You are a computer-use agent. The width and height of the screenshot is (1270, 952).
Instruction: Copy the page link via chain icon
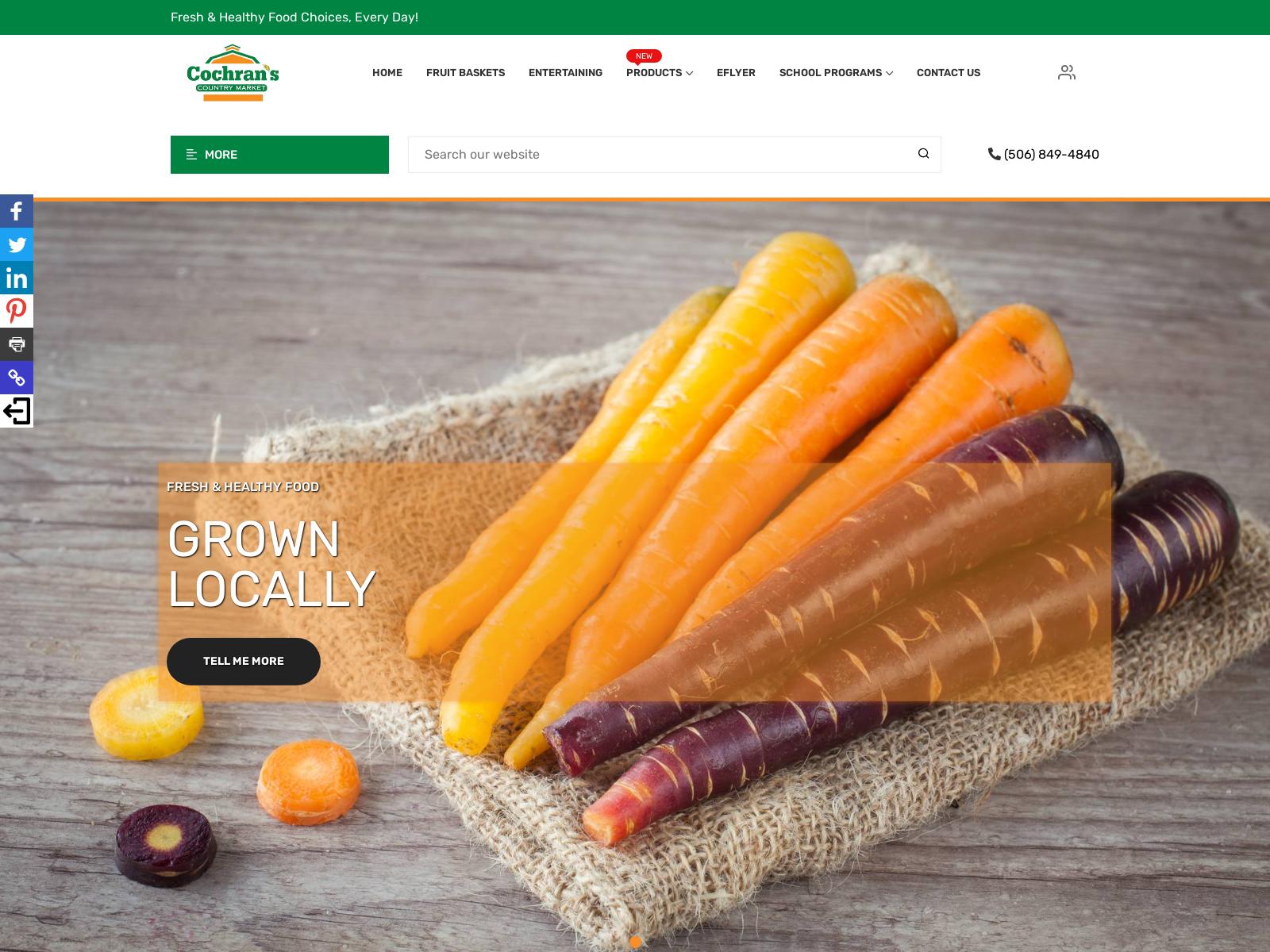(x=17, y=378)
